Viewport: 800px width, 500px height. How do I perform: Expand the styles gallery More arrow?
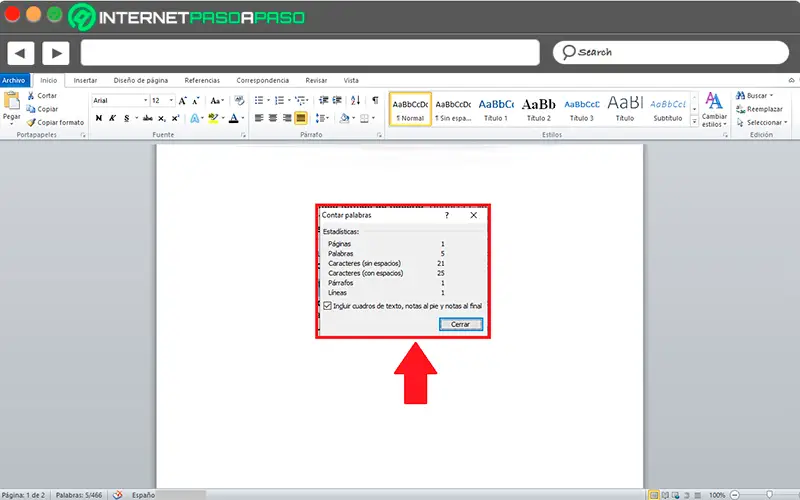[x=694, y=121]
